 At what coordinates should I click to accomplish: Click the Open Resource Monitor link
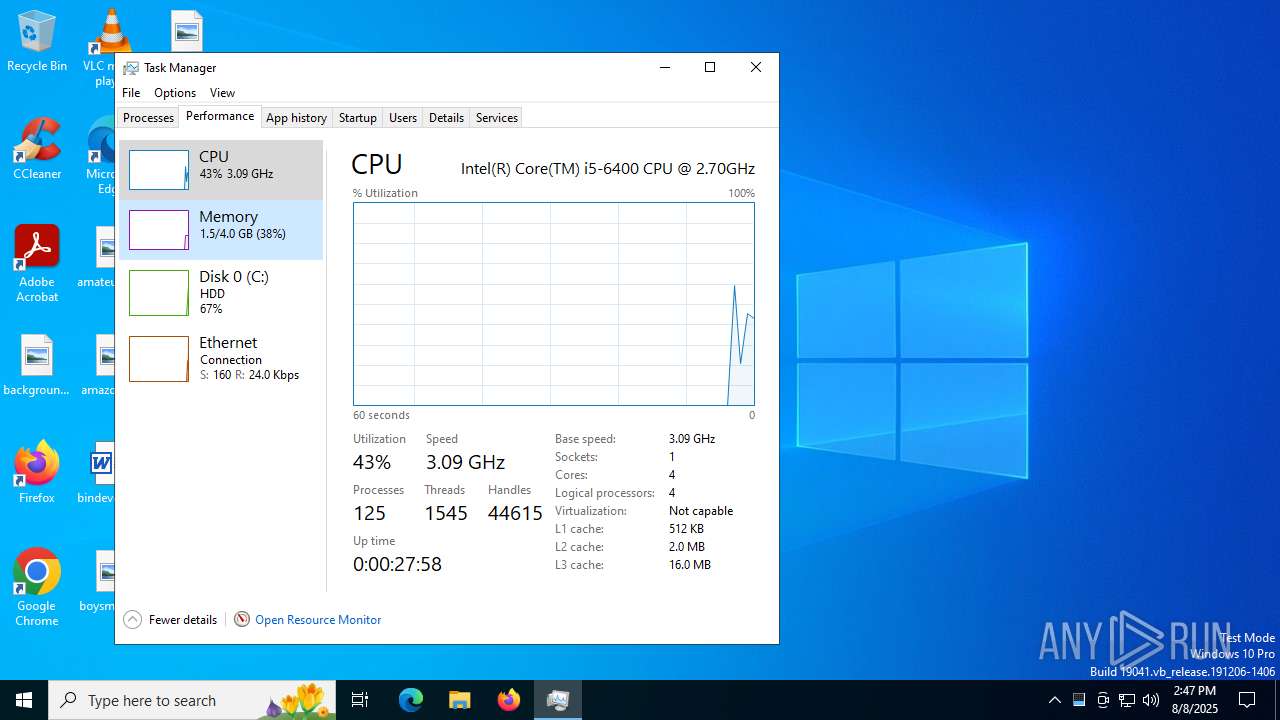tap(318, 620)
